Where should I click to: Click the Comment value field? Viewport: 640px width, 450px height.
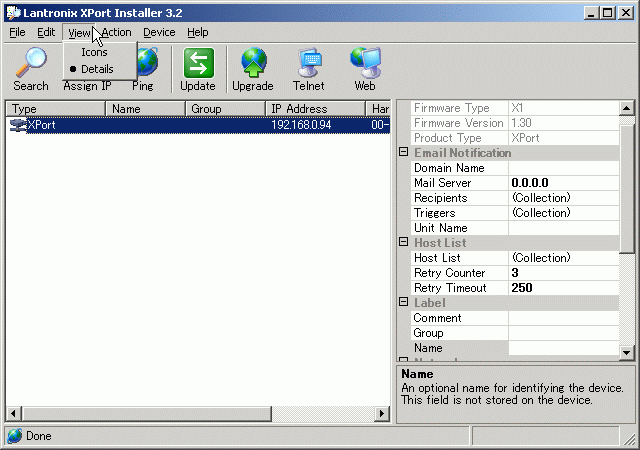pyautogui.click(x=564, y=318)
